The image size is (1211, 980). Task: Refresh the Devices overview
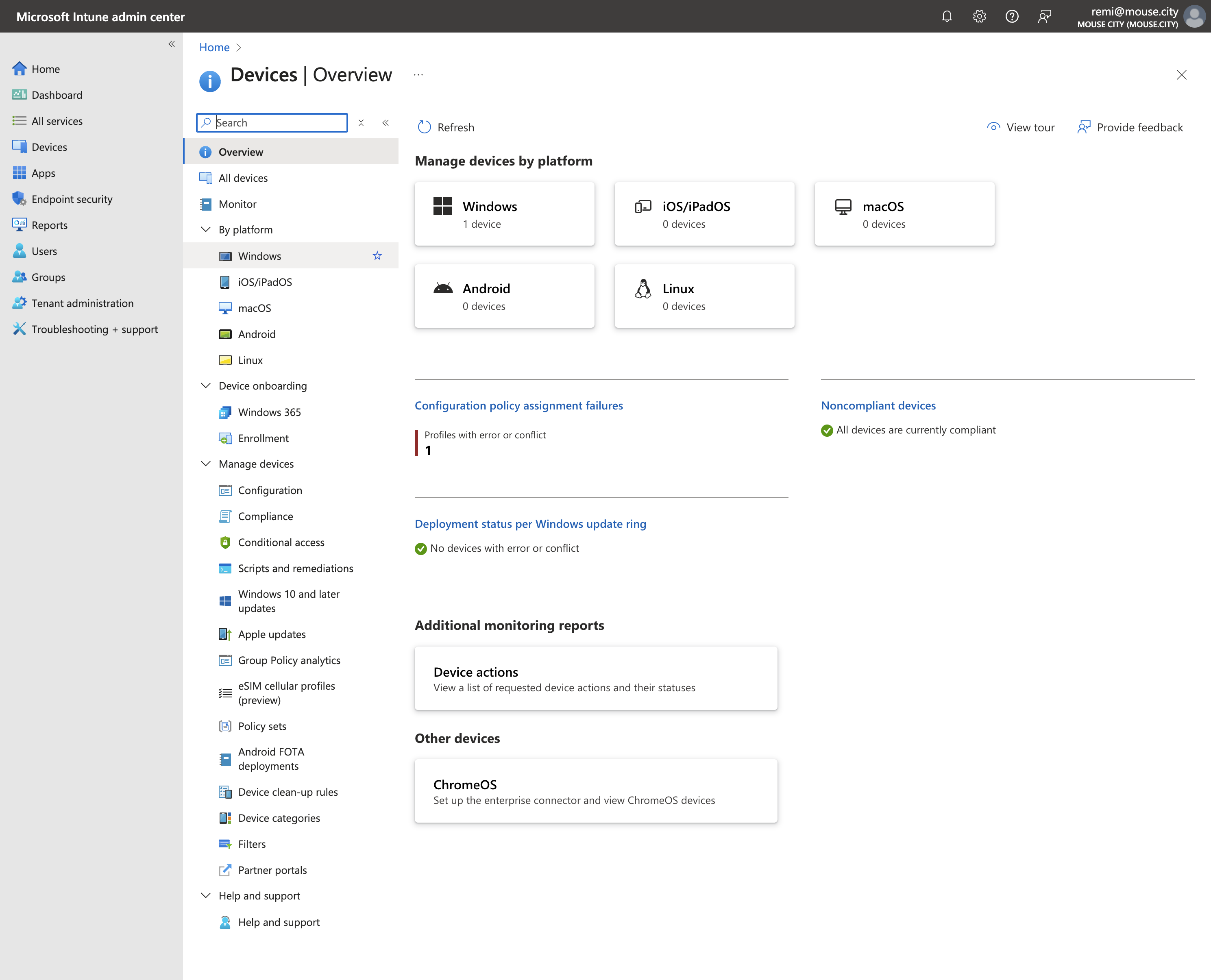click(x=446, y=128)
